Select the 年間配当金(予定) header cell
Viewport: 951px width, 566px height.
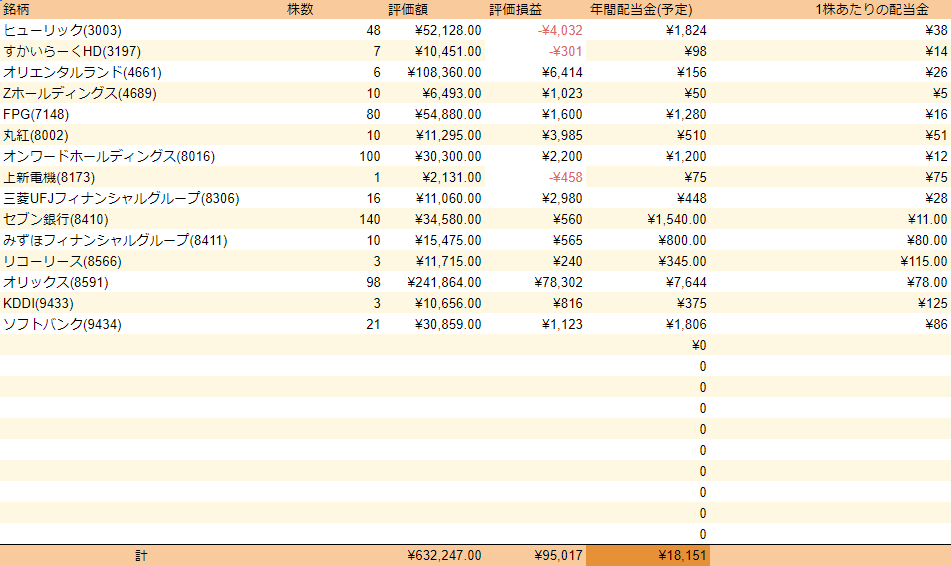(641, 10)
